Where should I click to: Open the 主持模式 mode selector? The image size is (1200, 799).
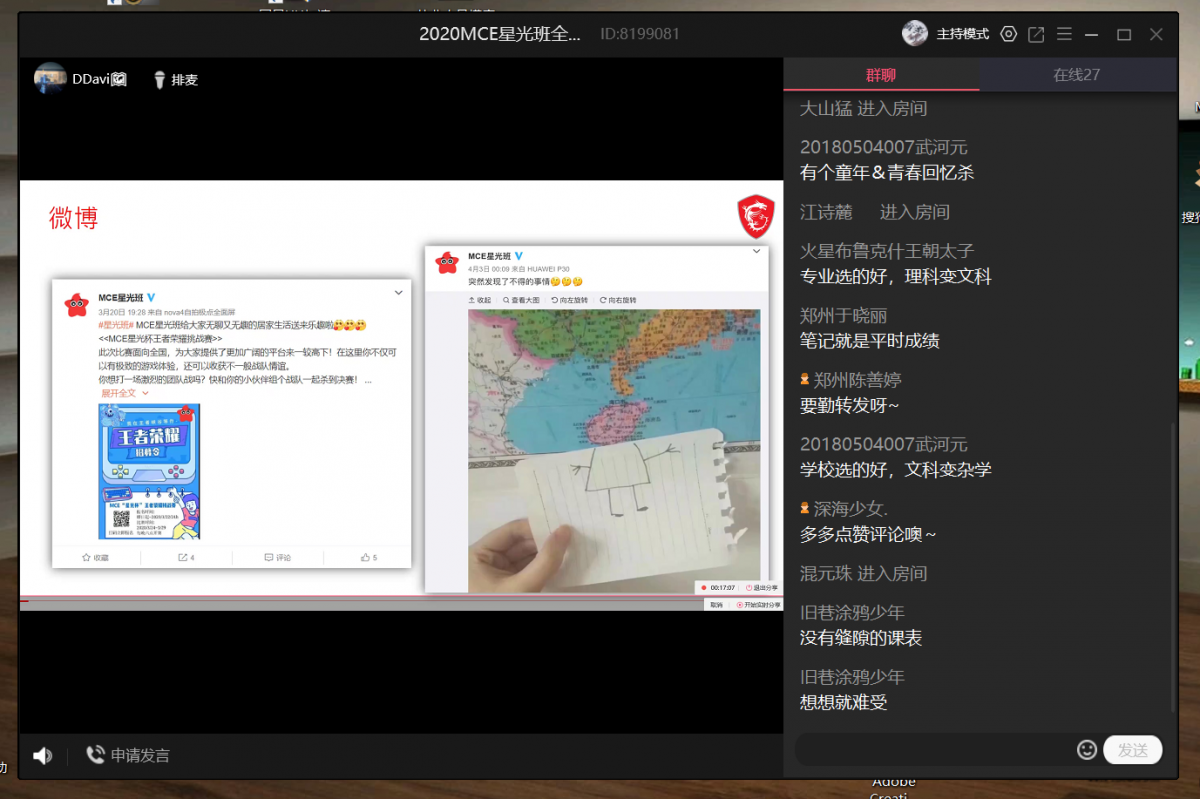[963, 34]
